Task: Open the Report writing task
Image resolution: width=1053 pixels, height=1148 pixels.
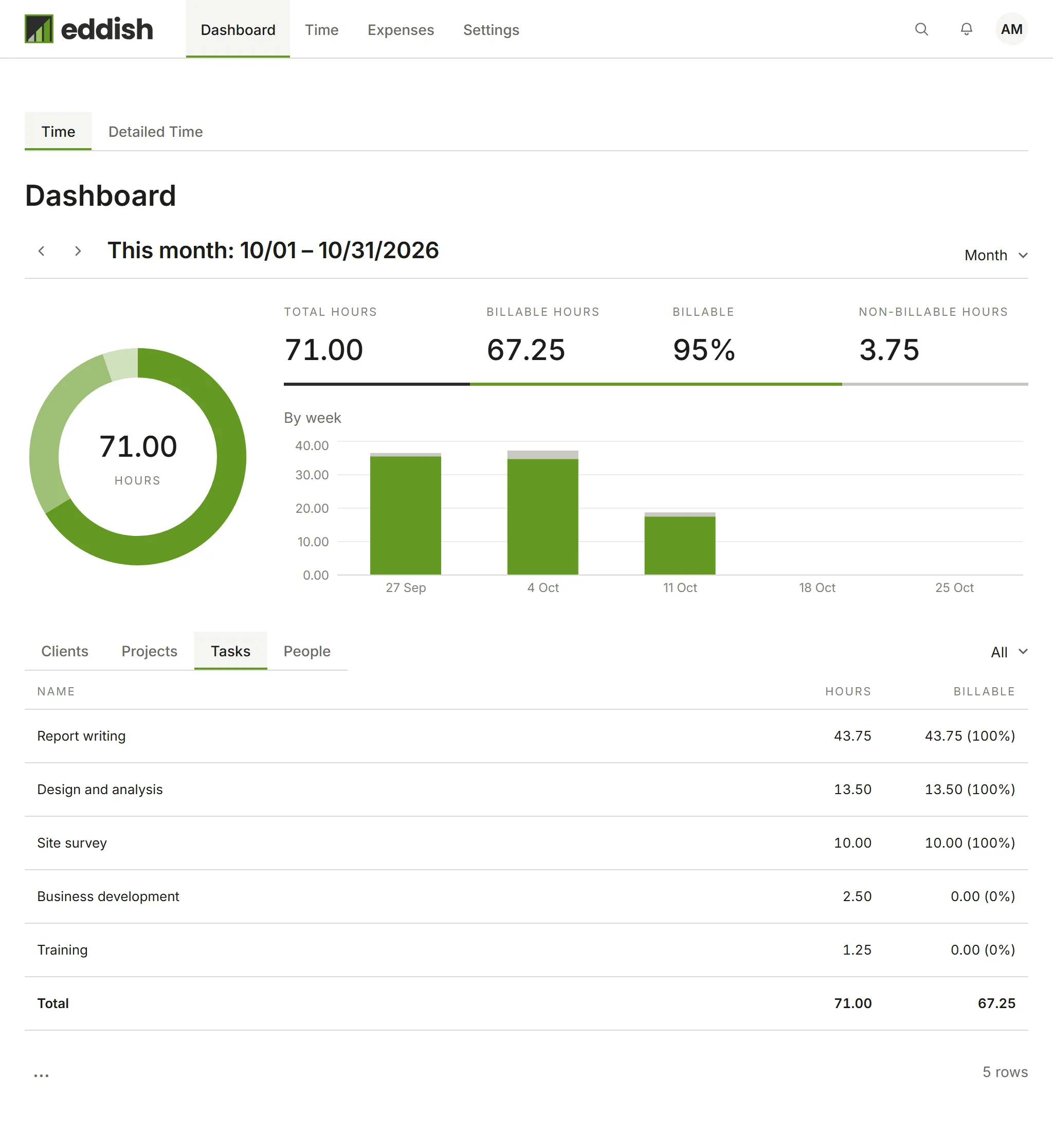Action: click(81, 736)
